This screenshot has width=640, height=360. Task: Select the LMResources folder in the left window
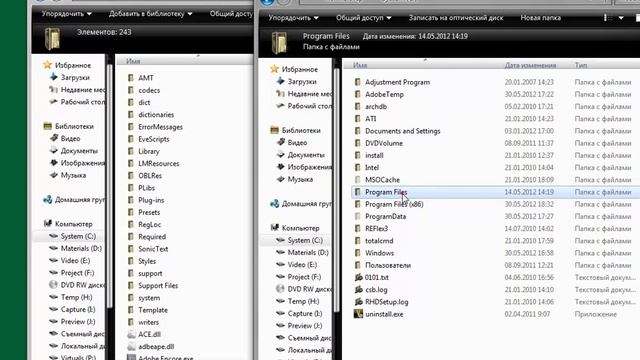[x=158, y=164]
